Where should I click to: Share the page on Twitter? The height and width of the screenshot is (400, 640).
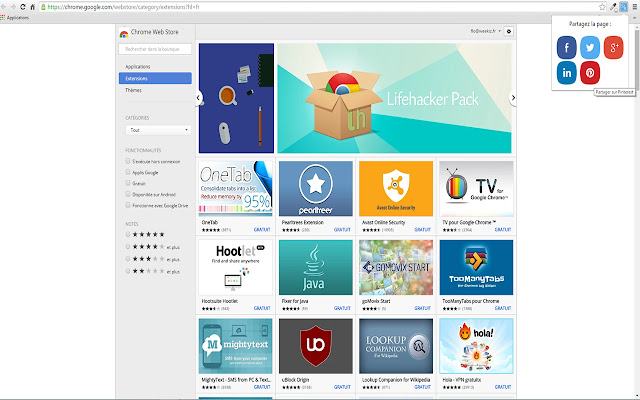pyautogui.click(x=590, y=48)
